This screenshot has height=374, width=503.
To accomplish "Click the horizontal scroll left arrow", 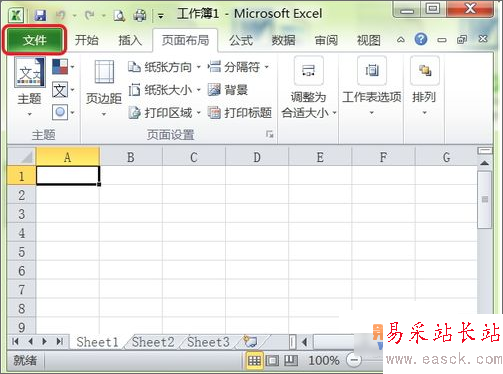I will coord(304,342).
